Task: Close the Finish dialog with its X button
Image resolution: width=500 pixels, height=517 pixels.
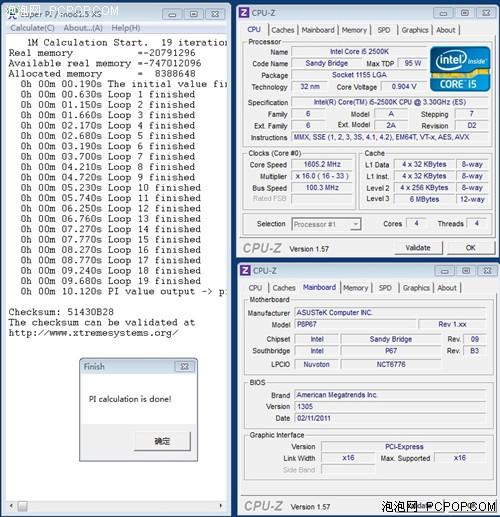Action: (184, 366)
